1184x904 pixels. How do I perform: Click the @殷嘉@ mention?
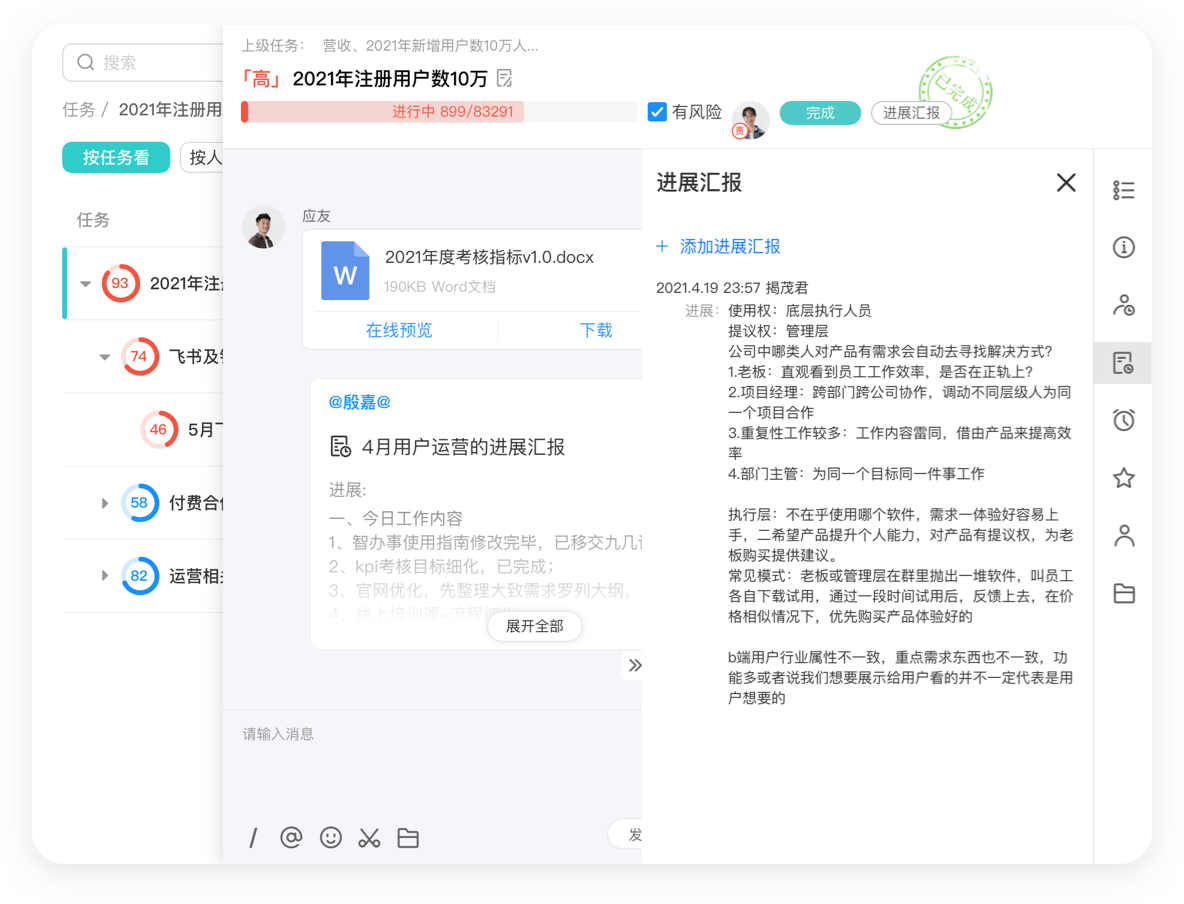(x=359, y=402)
